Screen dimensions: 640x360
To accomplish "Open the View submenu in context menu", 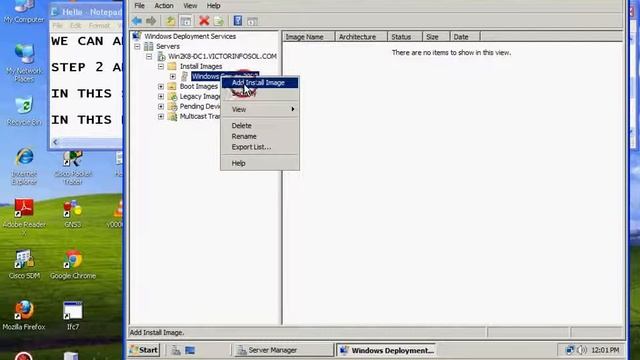I will tap(260, 109).
